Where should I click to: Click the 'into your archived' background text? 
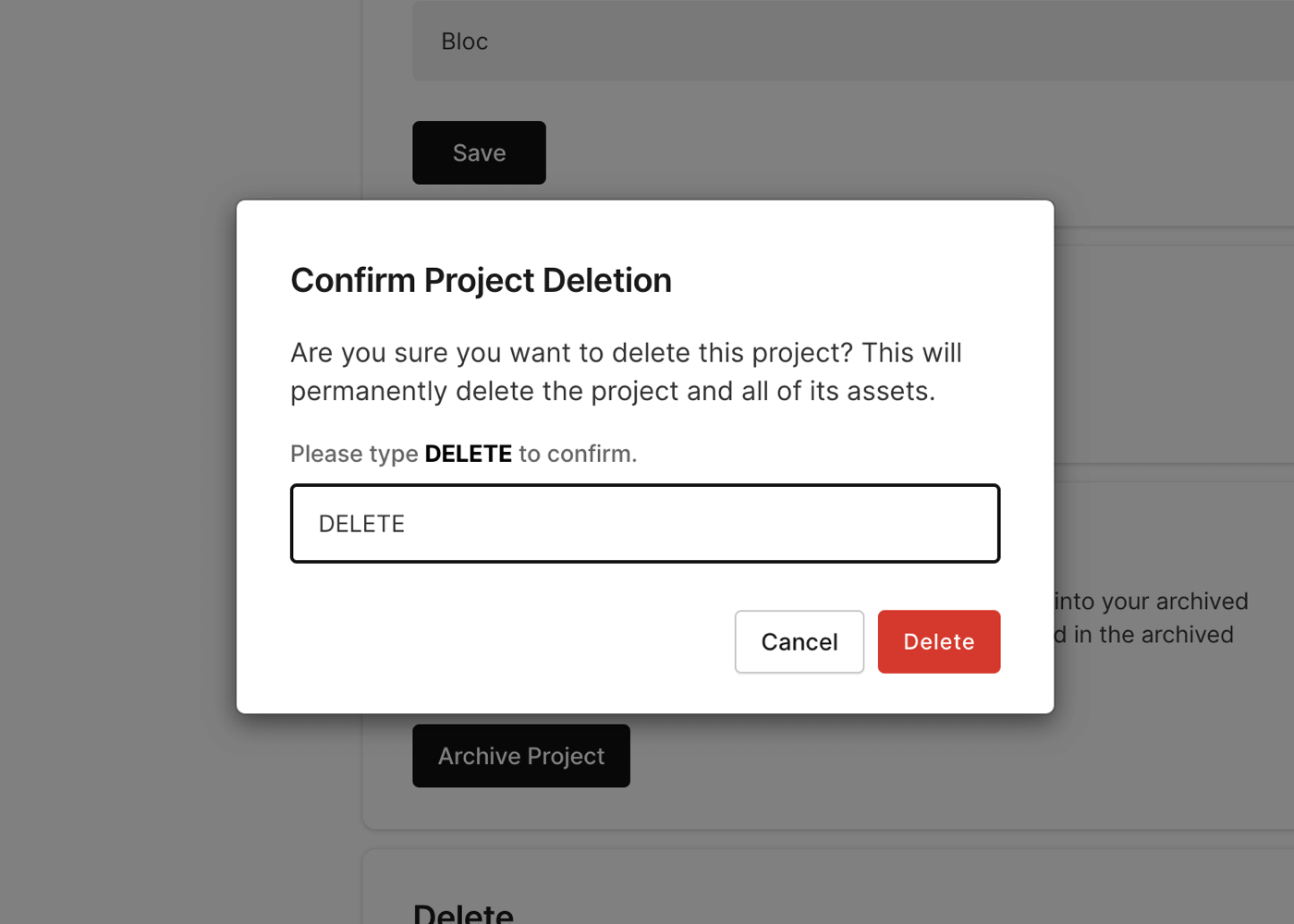click(x=1152, y=602)
